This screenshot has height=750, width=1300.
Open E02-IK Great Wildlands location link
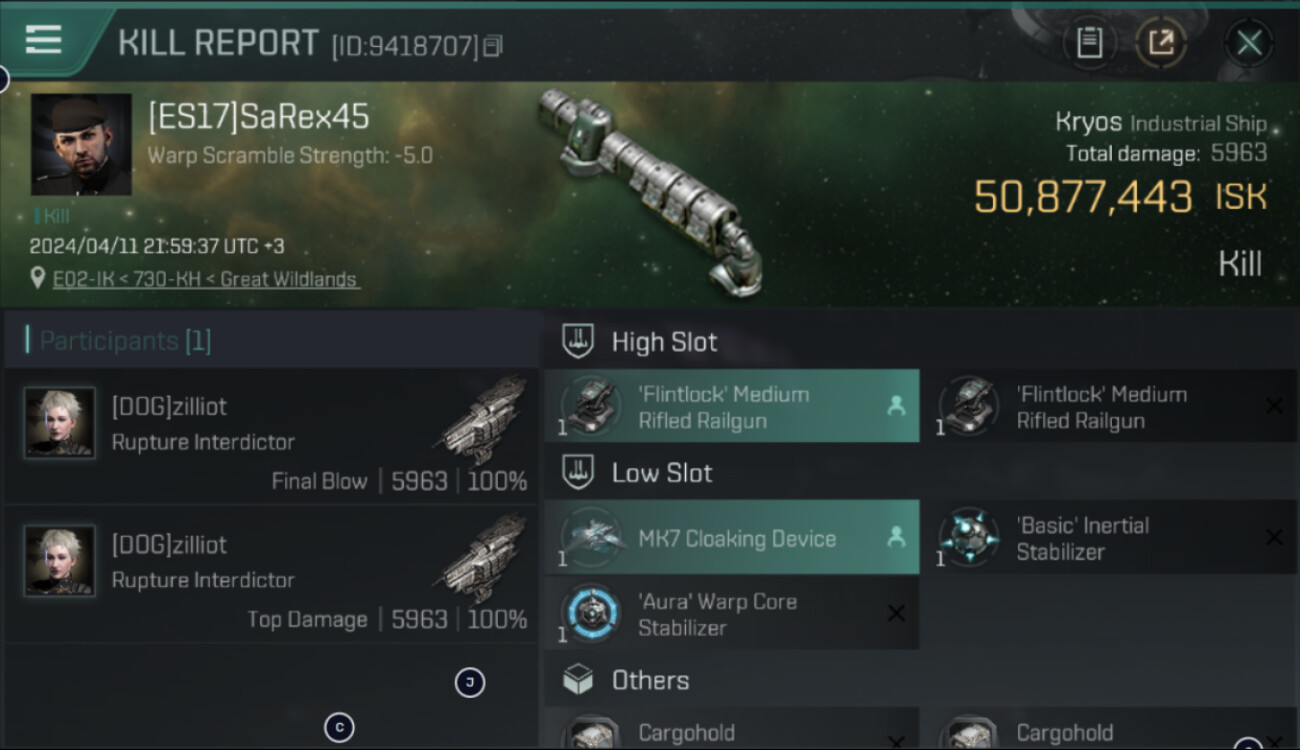coord(205,279)
